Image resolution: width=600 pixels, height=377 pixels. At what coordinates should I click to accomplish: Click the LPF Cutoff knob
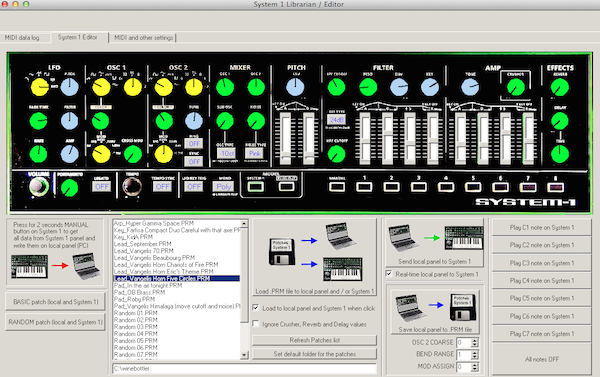336,87
